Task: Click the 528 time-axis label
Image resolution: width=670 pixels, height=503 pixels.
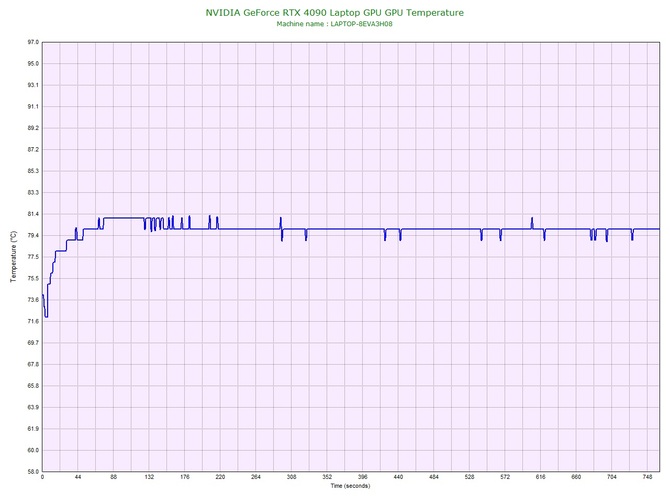Action: [469, 477]
